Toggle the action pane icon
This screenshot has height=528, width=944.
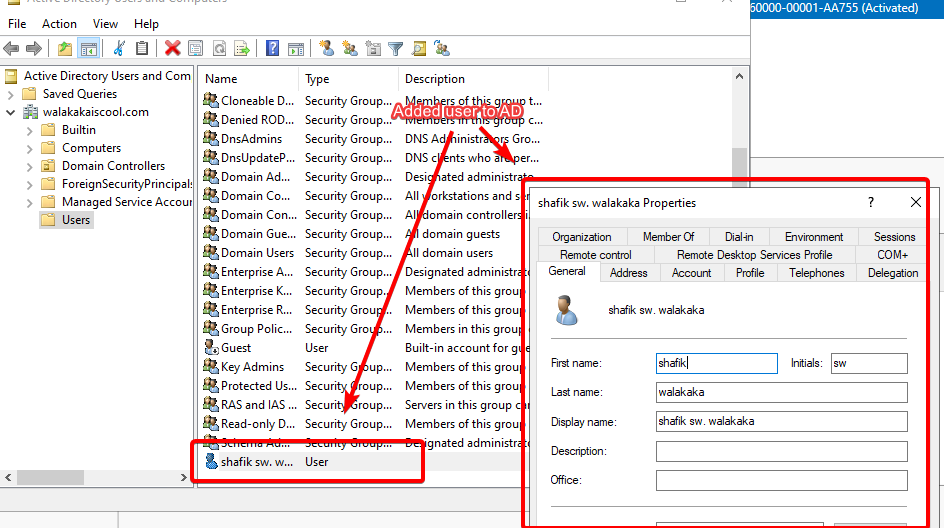pos(296,49)
